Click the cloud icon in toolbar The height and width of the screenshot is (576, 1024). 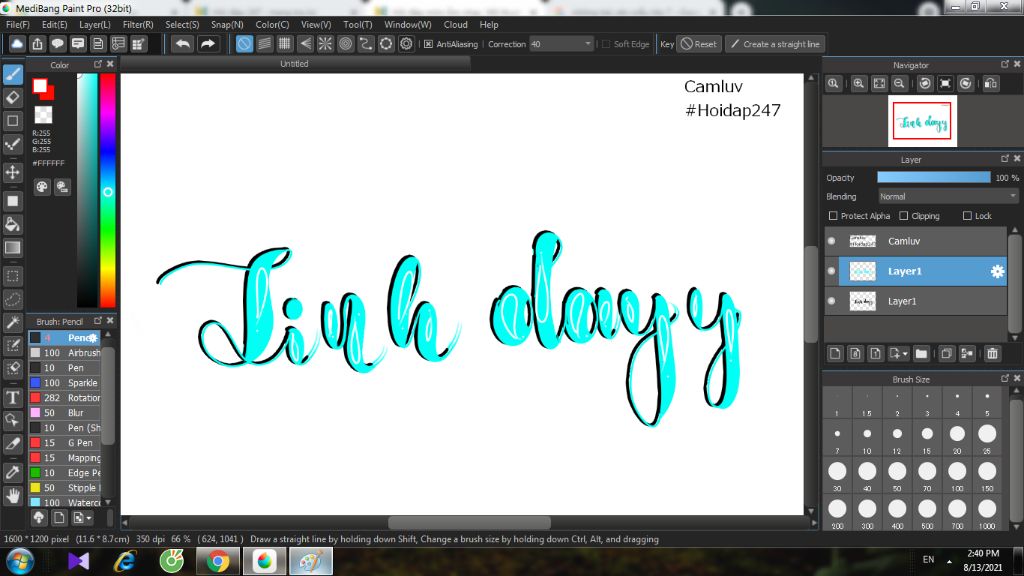point(17,44)
